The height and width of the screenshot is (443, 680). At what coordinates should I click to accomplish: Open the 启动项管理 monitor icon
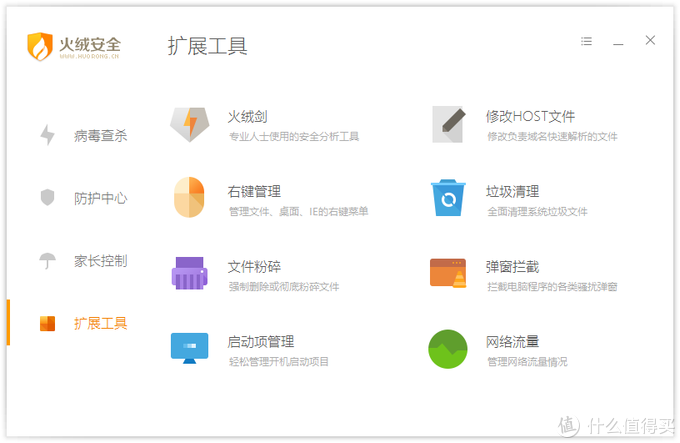[190, 348]
